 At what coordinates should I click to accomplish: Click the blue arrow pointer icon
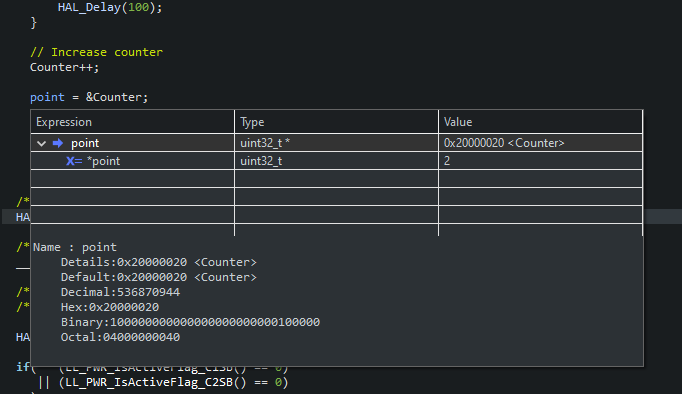58,143
